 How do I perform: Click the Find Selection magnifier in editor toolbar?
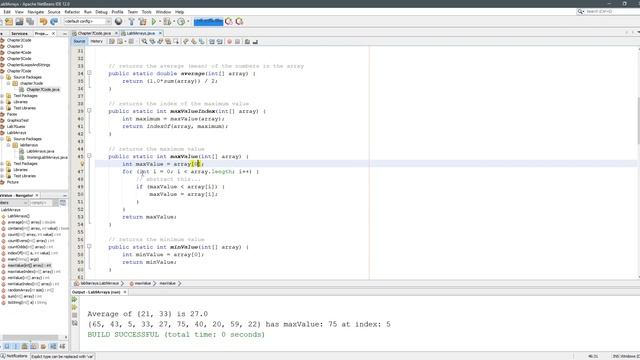click(144, 41)
